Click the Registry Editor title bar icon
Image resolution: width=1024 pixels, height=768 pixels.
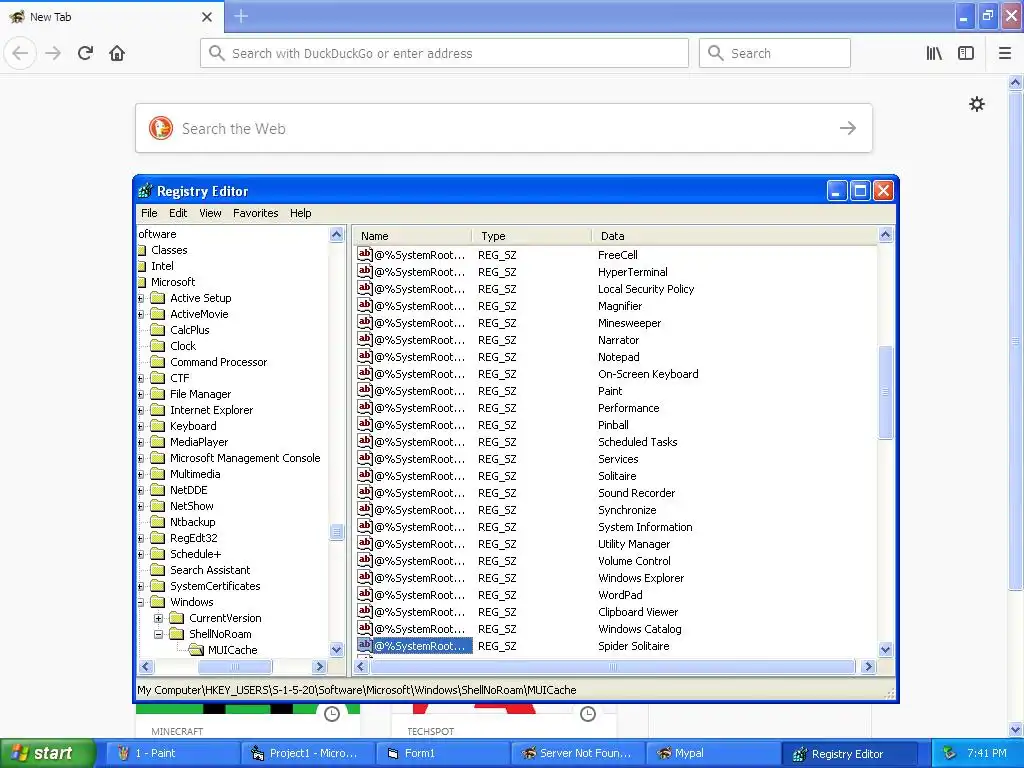145,191
